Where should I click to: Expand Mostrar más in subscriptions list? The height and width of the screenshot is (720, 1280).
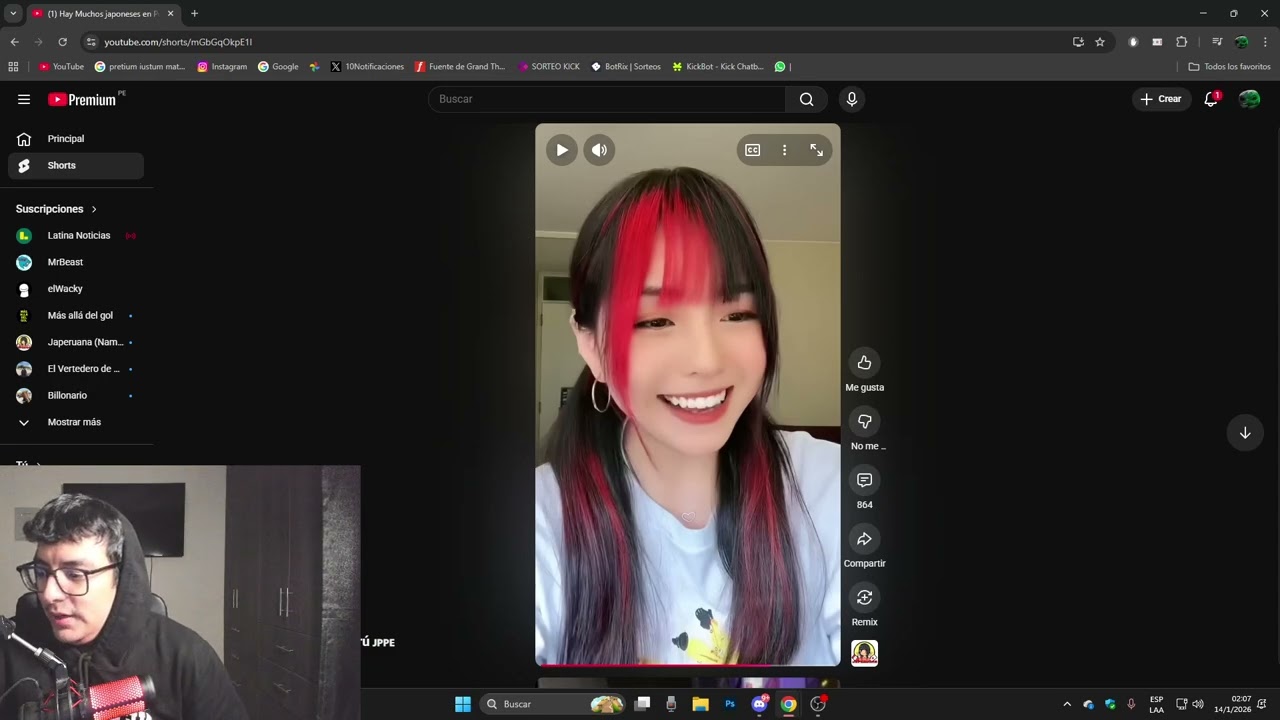tap(76, 422)
